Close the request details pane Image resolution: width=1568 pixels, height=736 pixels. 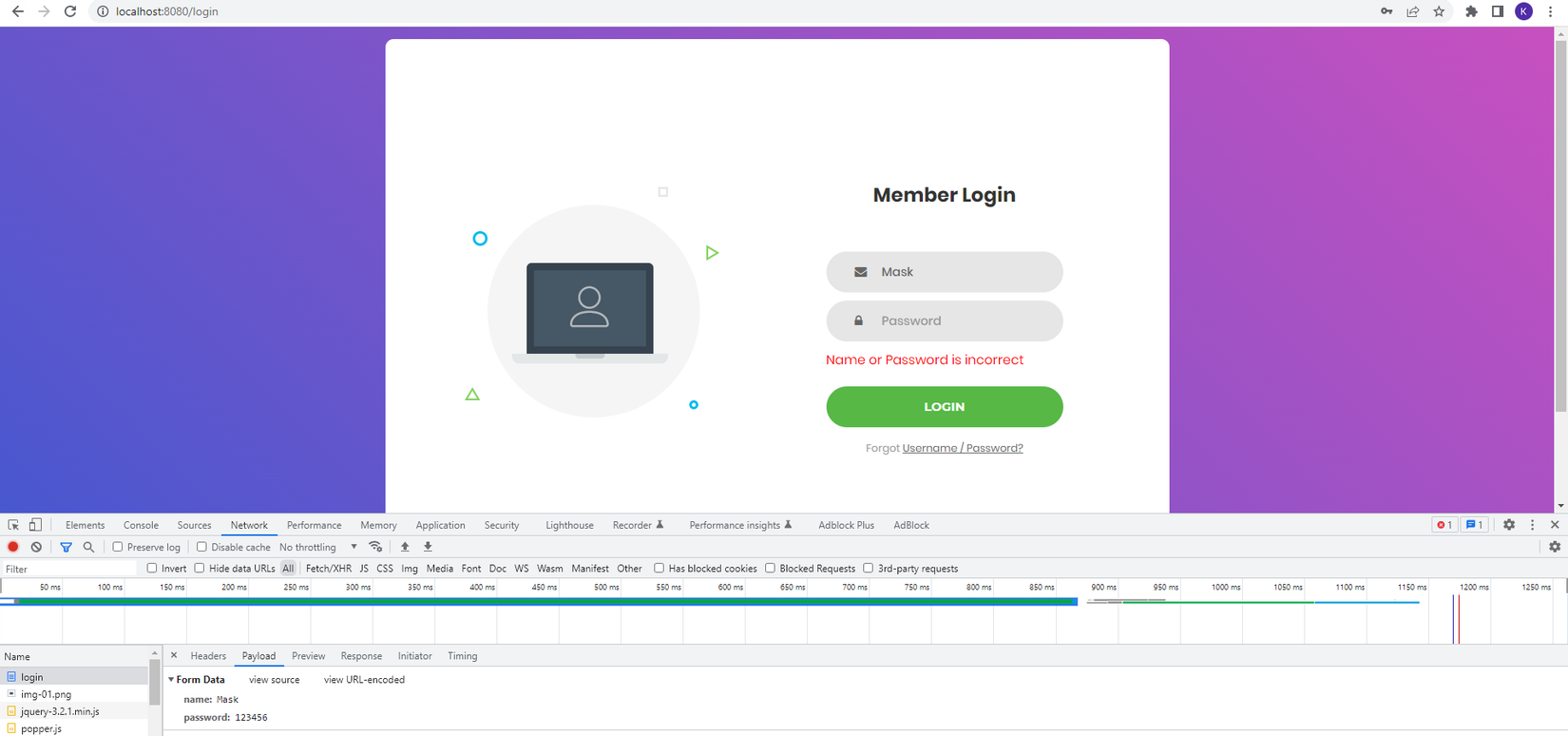(x=174, y=655)
